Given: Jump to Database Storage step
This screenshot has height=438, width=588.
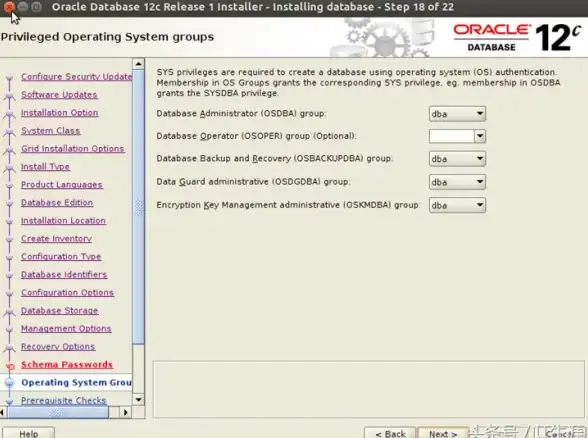Looking at the screenshot, I should (60, 310).
